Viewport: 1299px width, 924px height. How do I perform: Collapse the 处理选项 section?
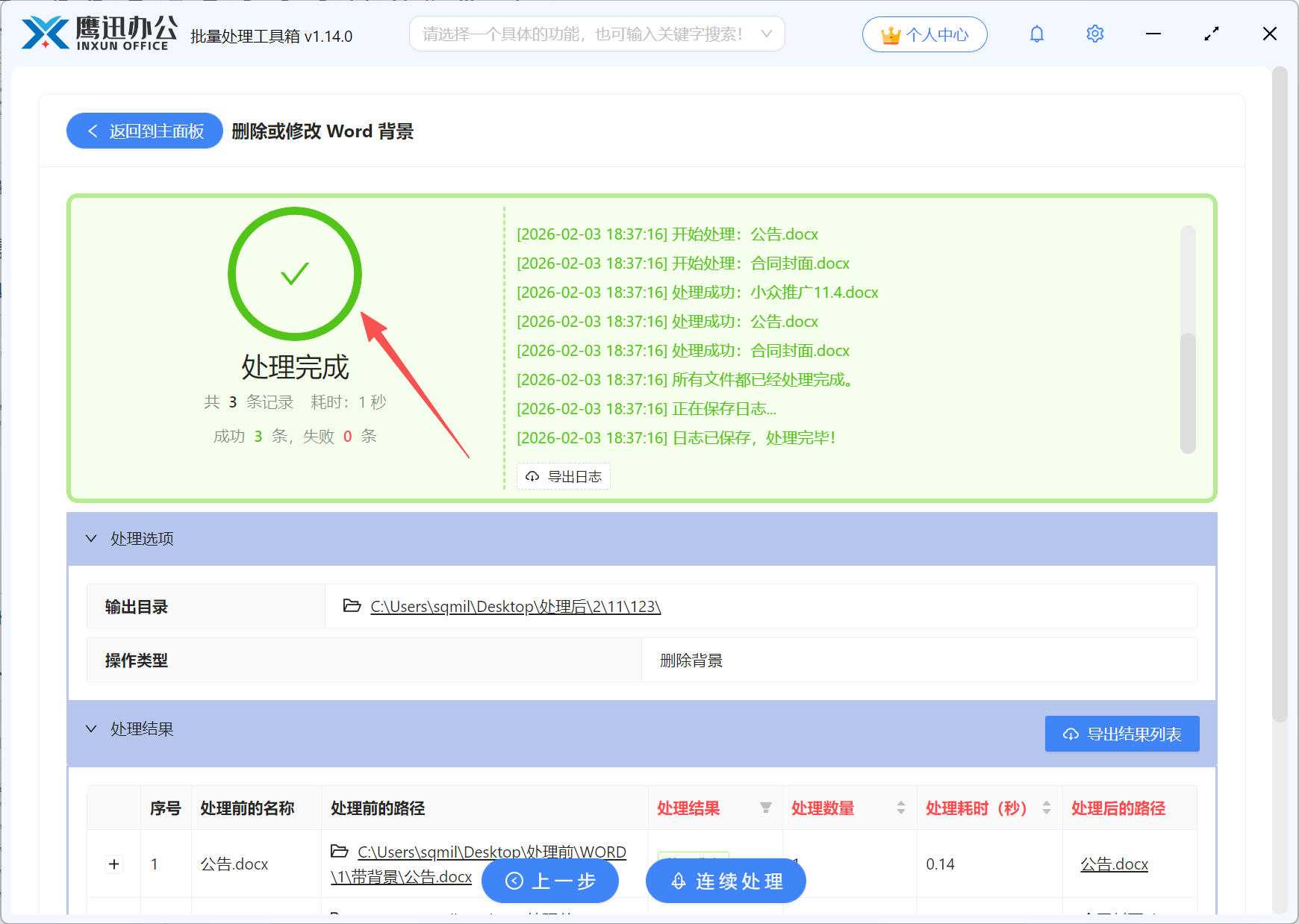point(90,538)
